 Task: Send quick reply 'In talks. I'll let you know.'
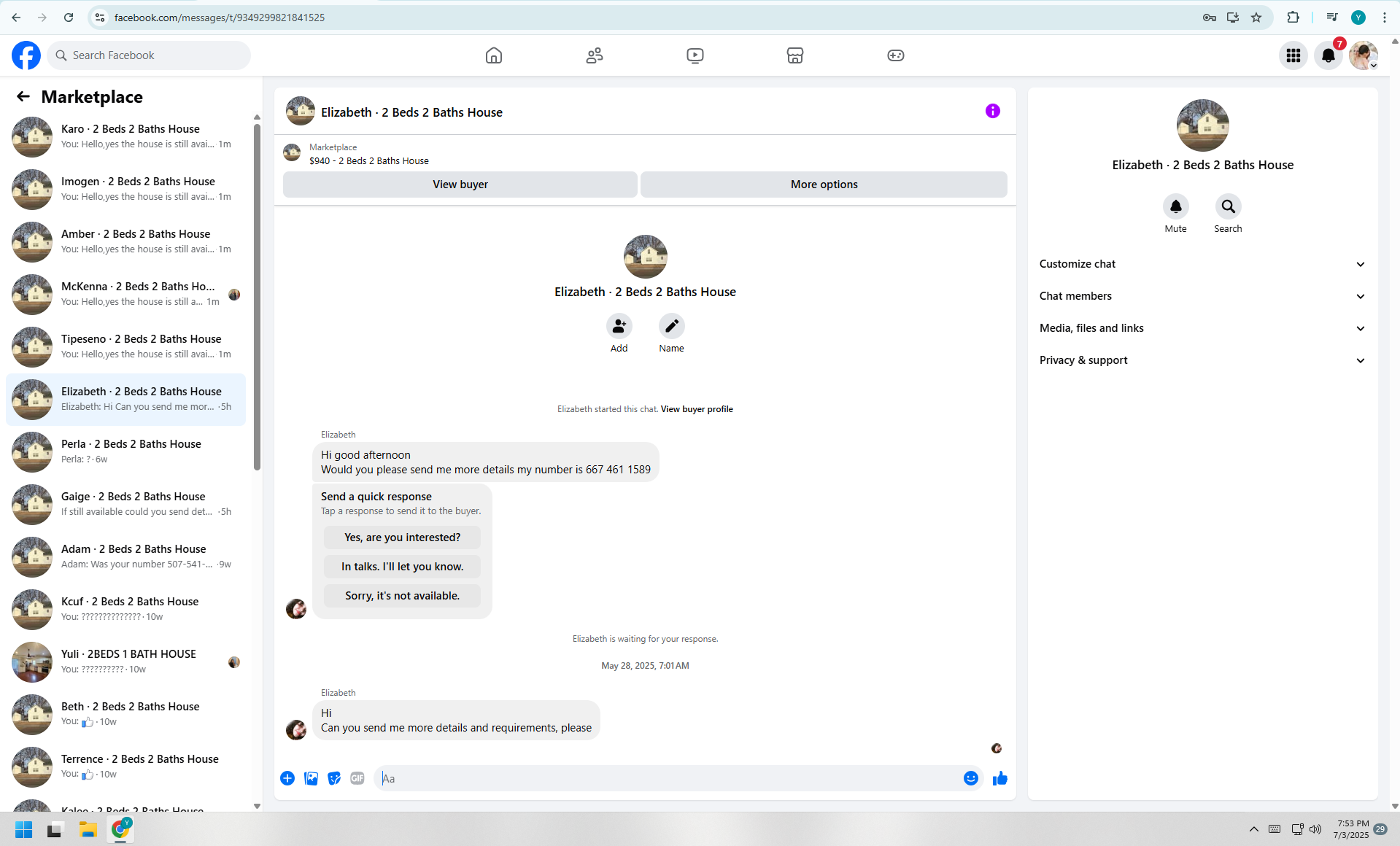(402, 567)
